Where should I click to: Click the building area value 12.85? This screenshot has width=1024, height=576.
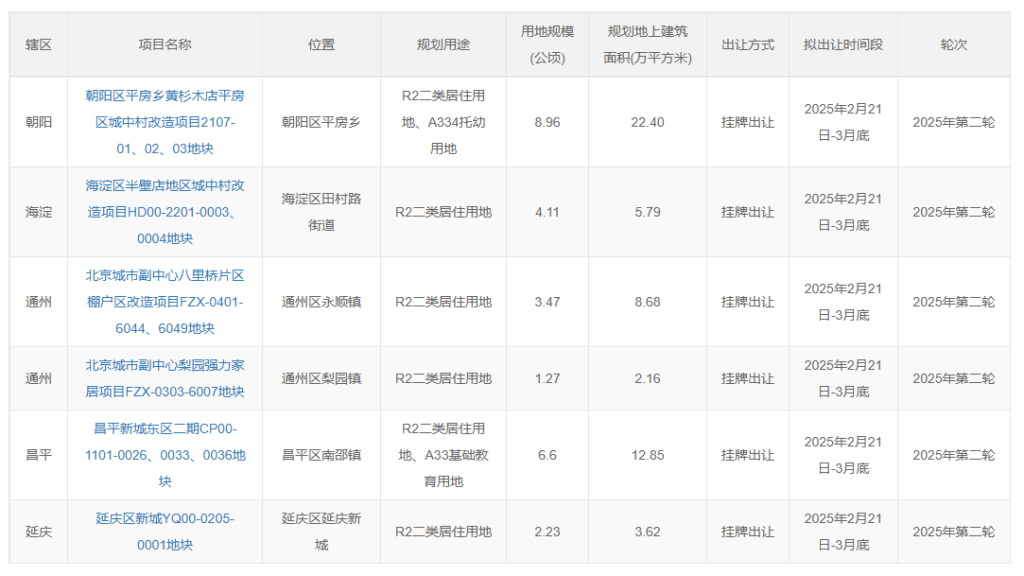click(x=647, y=455)
